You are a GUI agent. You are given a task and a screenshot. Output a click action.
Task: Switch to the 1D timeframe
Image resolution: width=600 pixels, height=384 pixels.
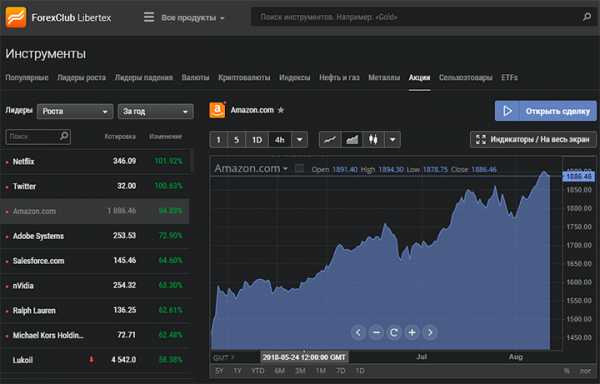[x=257, y=140]
